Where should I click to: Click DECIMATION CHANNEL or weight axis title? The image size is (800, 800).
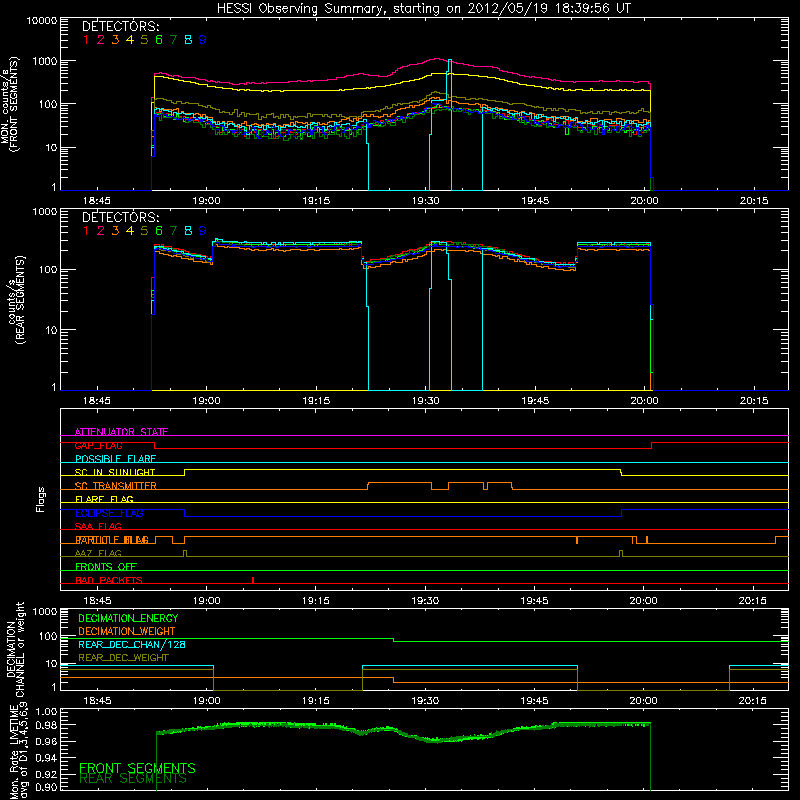pyautogui.click(x=15, y=649)
